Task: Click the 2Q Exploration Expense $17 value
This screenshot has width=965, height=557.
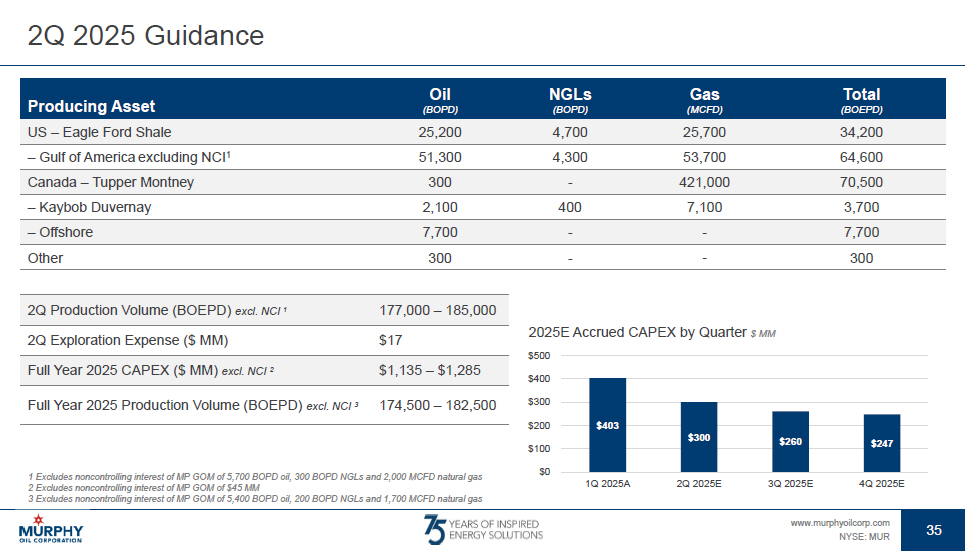Action: [x=390, y=340]
